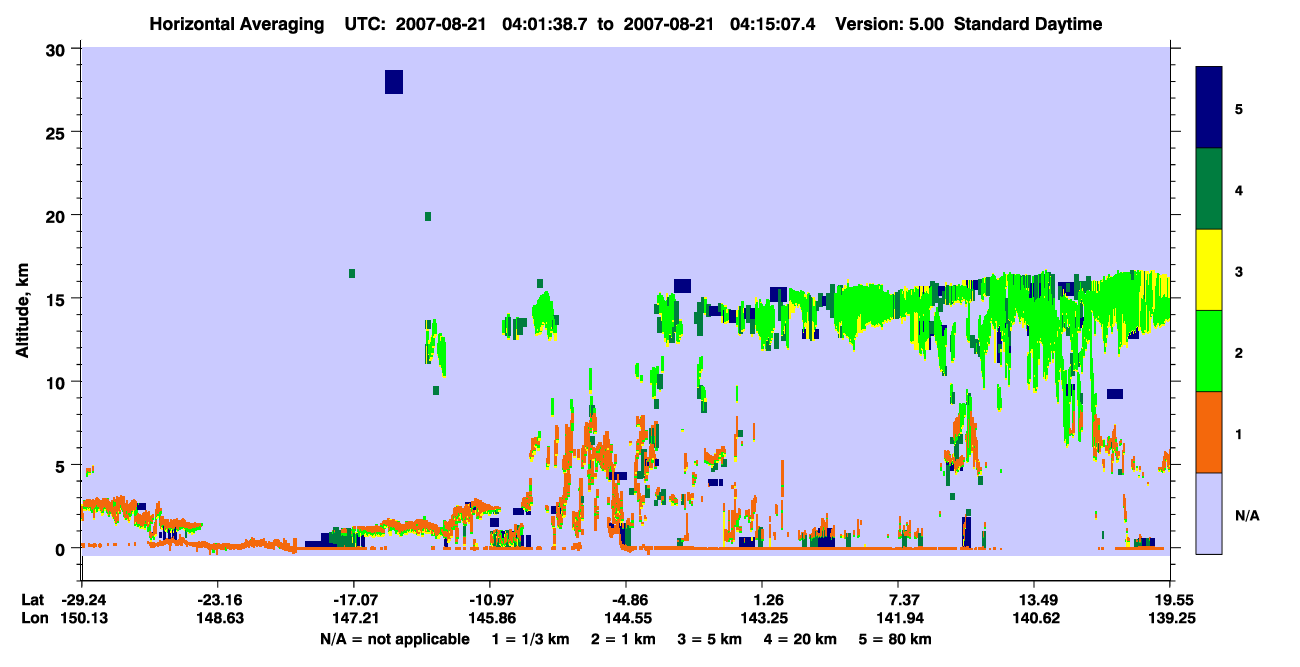Viewport: 1300px width, 667px height.
Task: Click the bright green color bar segment labeled 2
Action: (1209, 350)
